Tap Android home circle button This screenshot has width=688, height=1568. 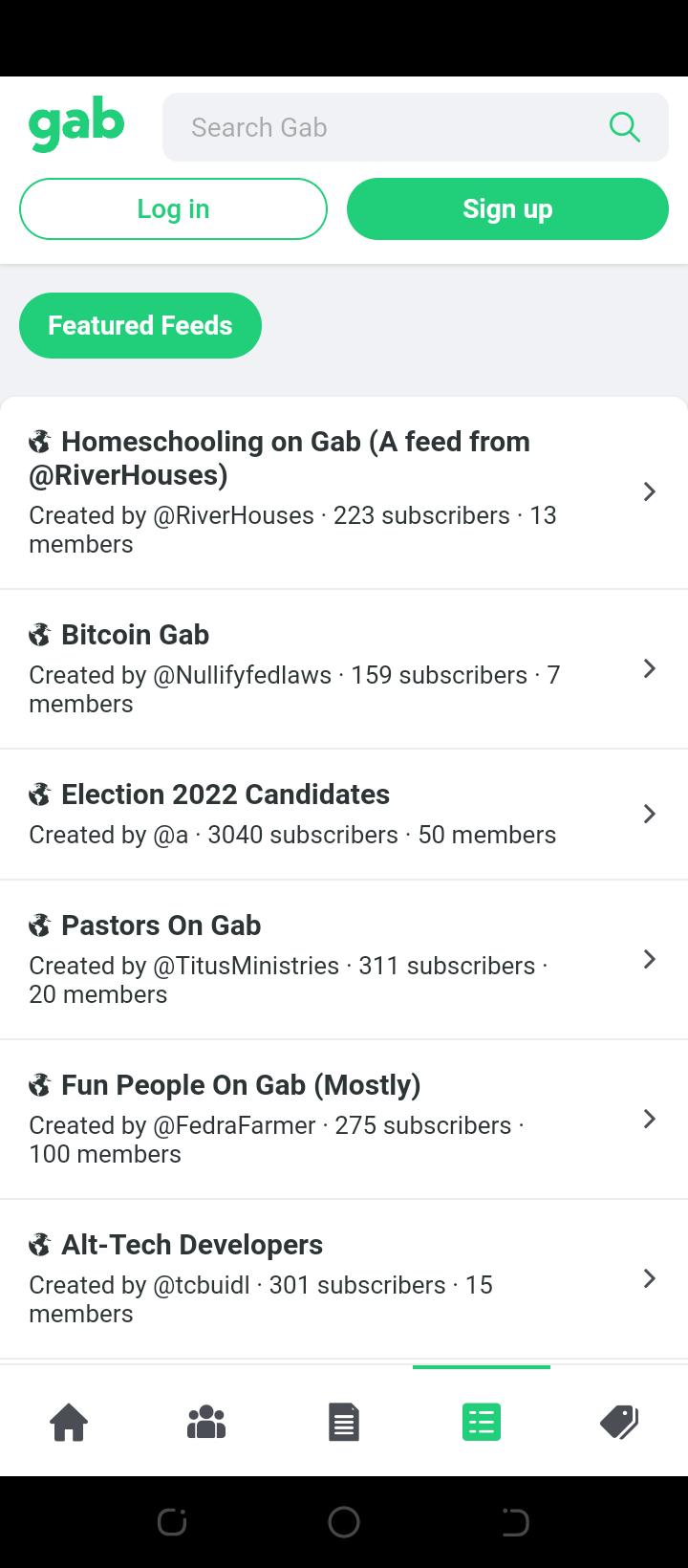344,1522
